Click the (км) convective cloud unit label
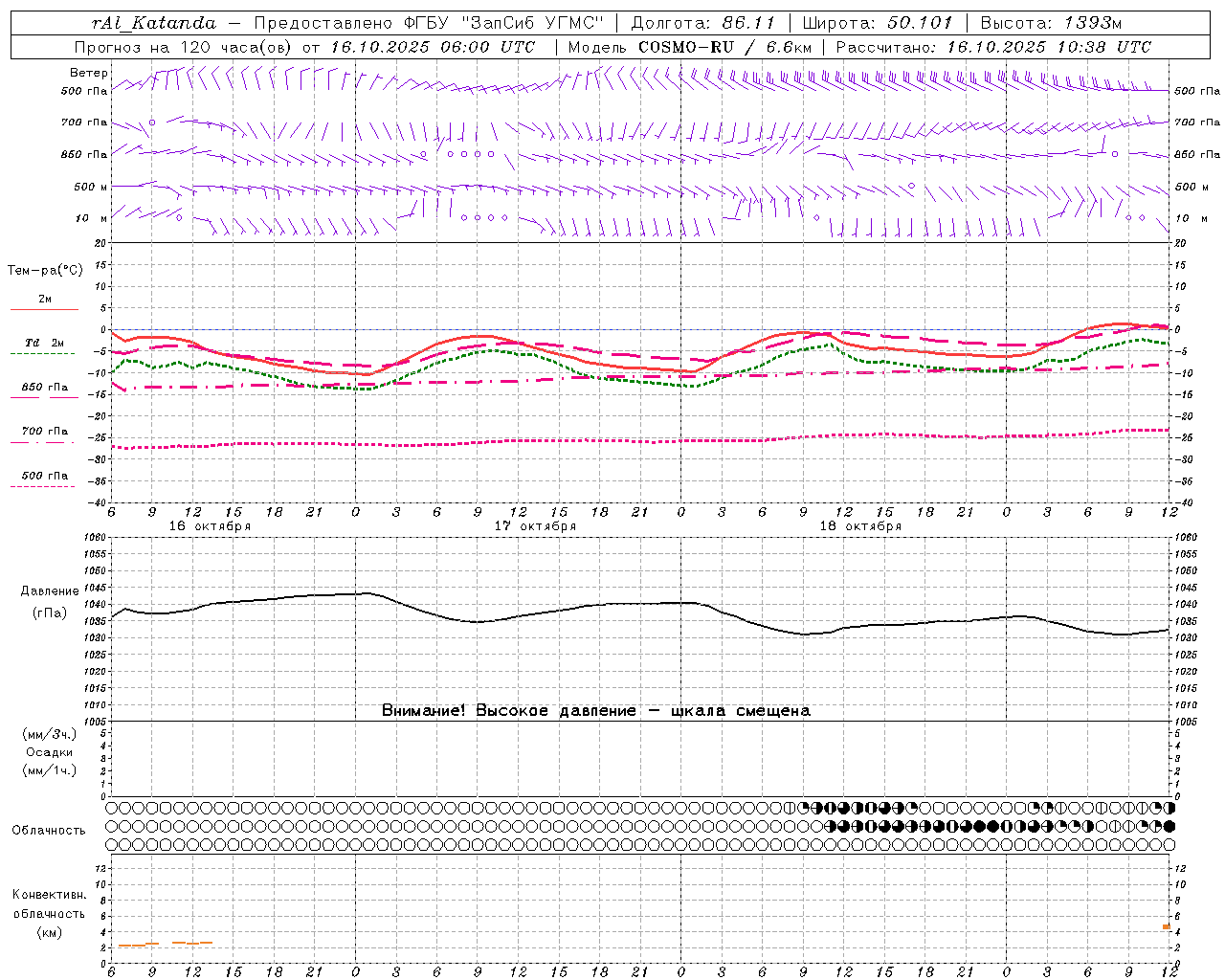 (50, 932)
